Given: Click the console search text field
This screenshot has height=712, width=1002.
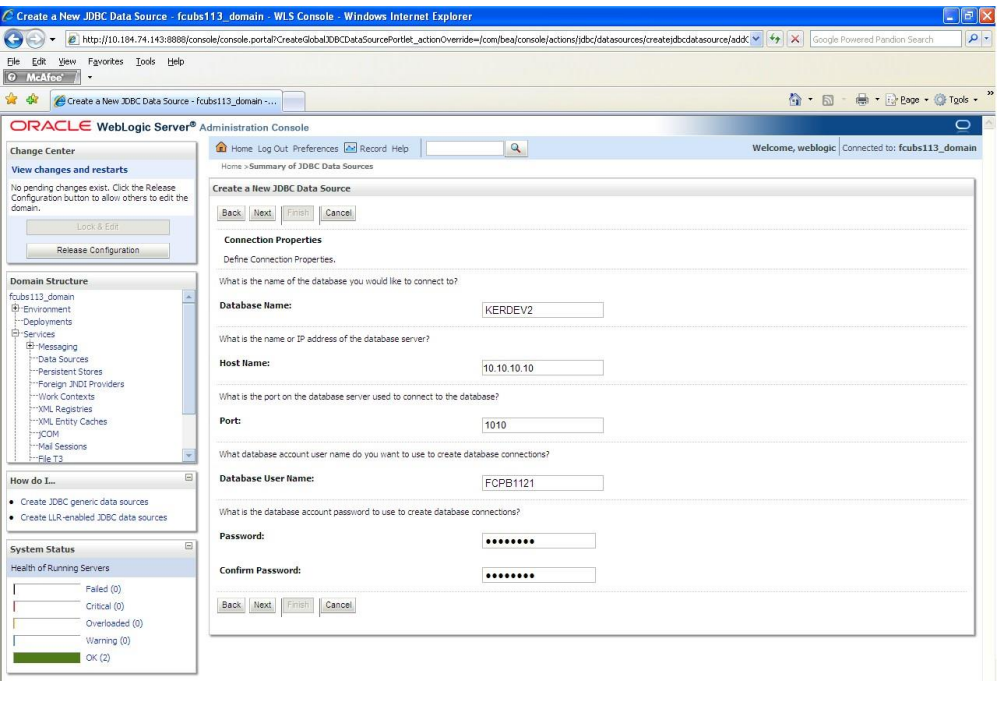Looking at the screenshot, I should pyautogui.click(x=465, y=148).
